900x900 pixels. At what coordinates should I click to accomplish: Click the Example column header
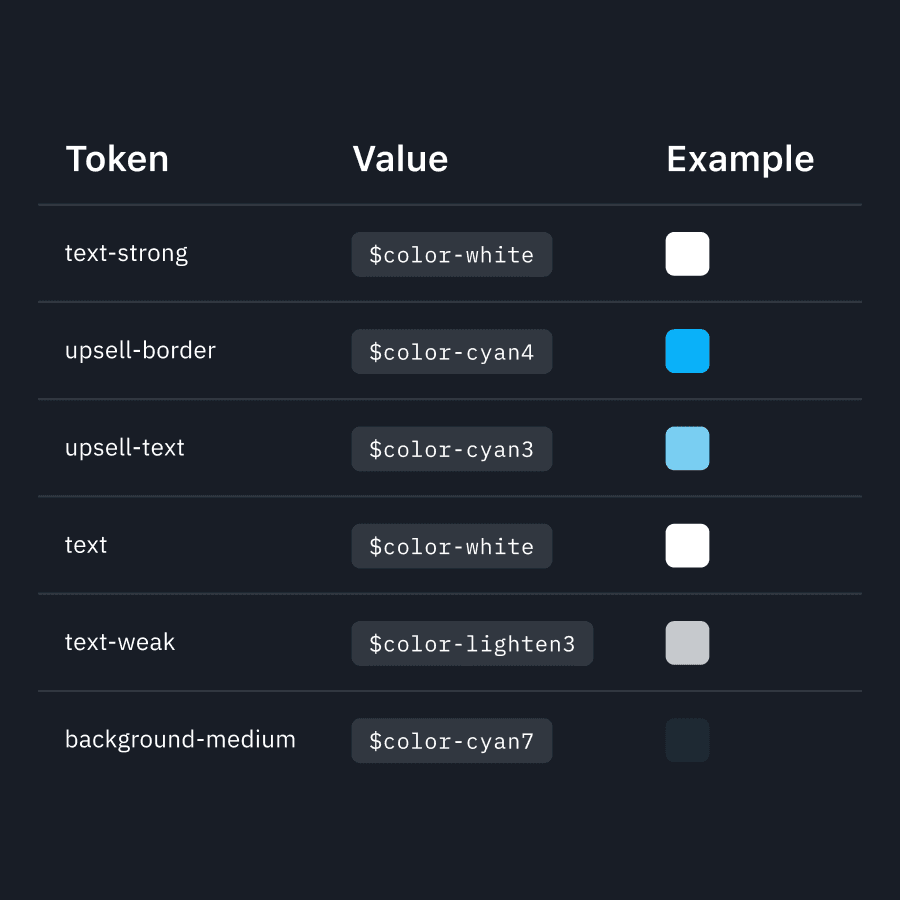pyautogui.click(x=740, y=160)
